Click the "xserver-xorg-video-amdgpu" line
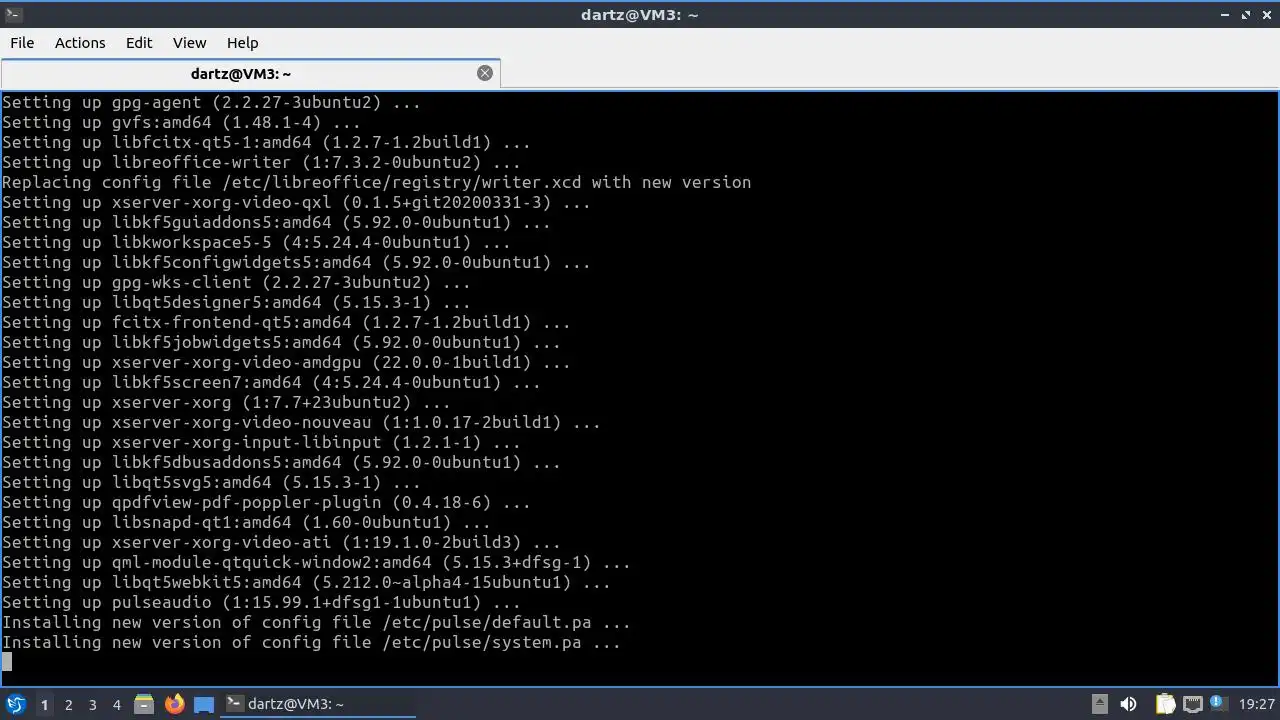1280x720 pixels. [287, 362]
